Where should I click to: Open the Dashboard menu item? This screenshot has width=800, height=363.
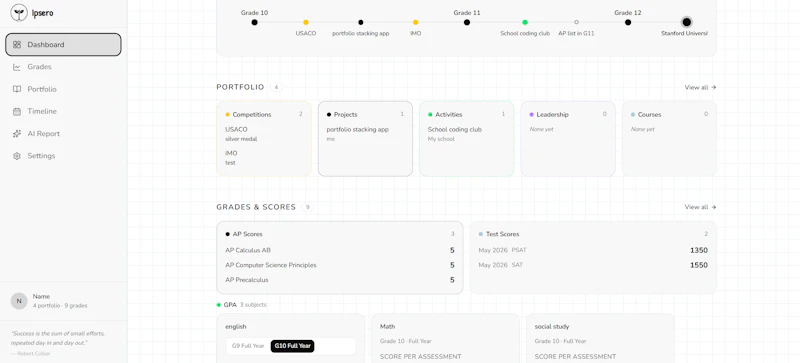click(x=63, y=44)
